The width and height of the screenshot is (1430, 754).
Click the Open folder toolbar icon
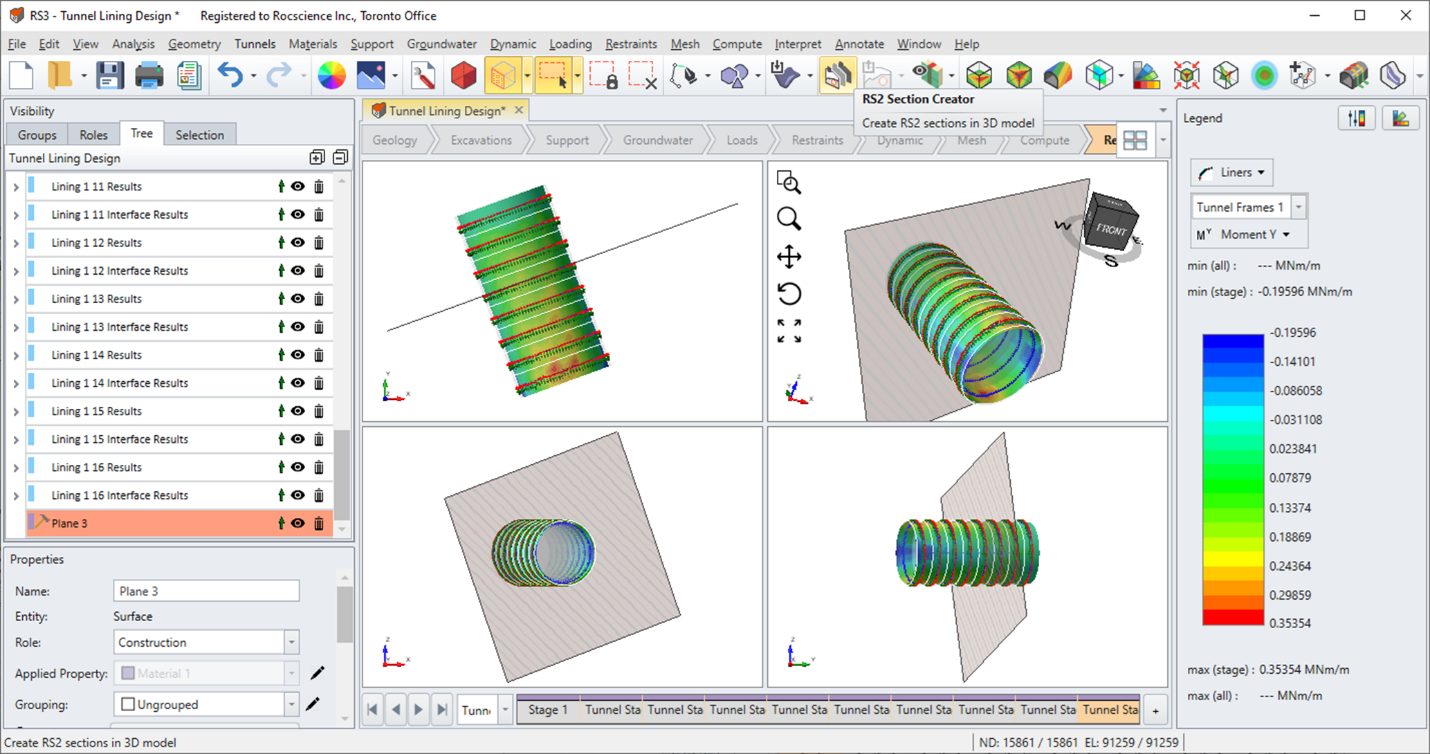coord(60,75)
